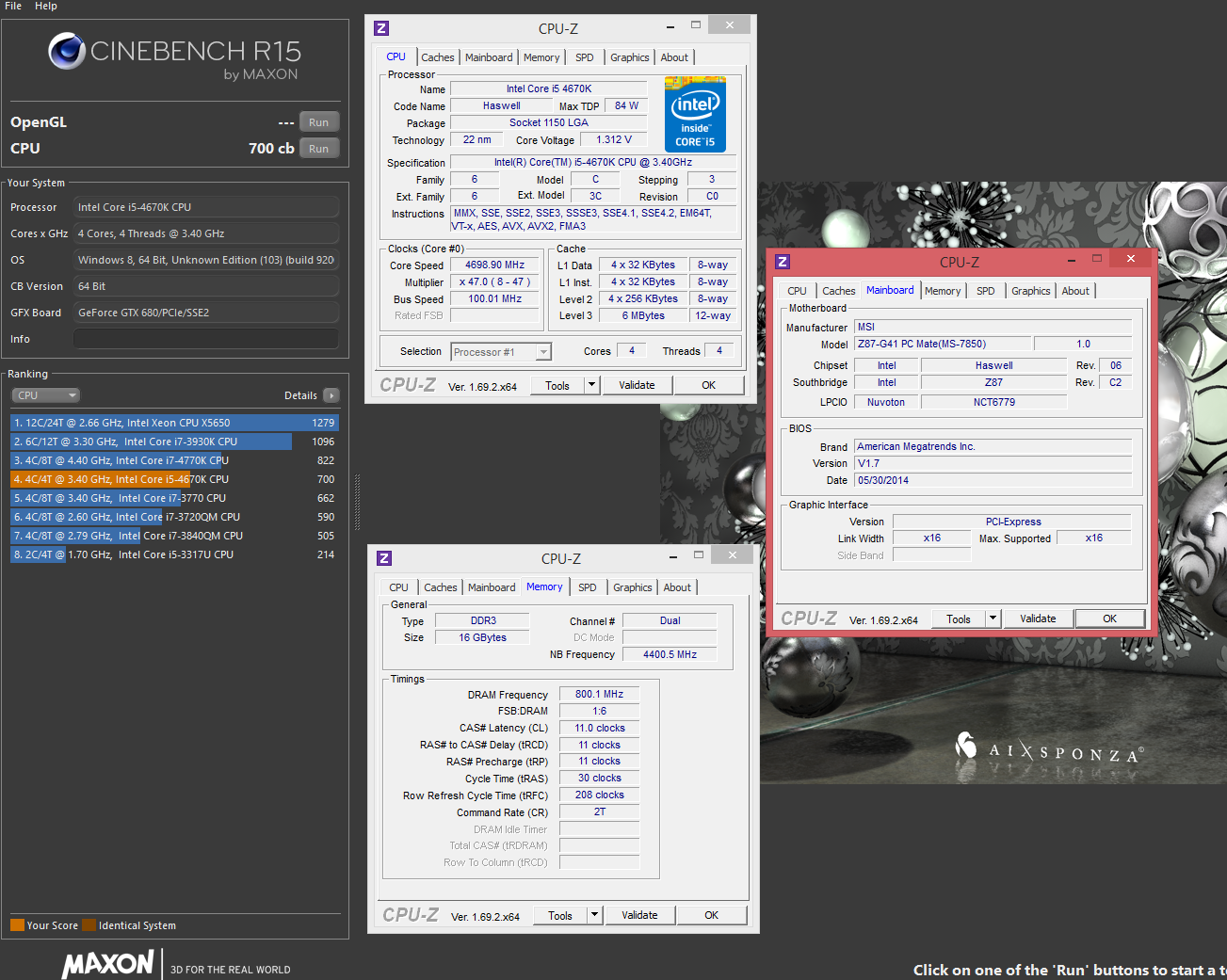
Task: Select ranking row Intel Xeon CPU X5650
Action: 174,423
